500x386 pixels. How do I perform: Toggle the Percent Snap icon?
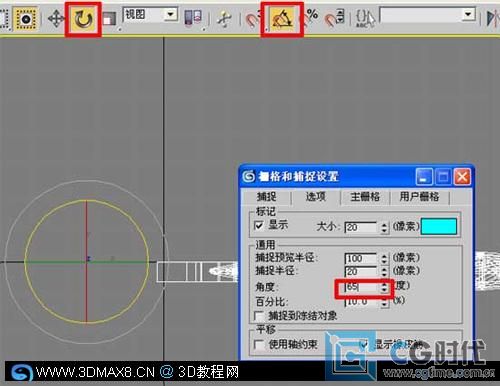pyautogui.click(x=312, y=18)
